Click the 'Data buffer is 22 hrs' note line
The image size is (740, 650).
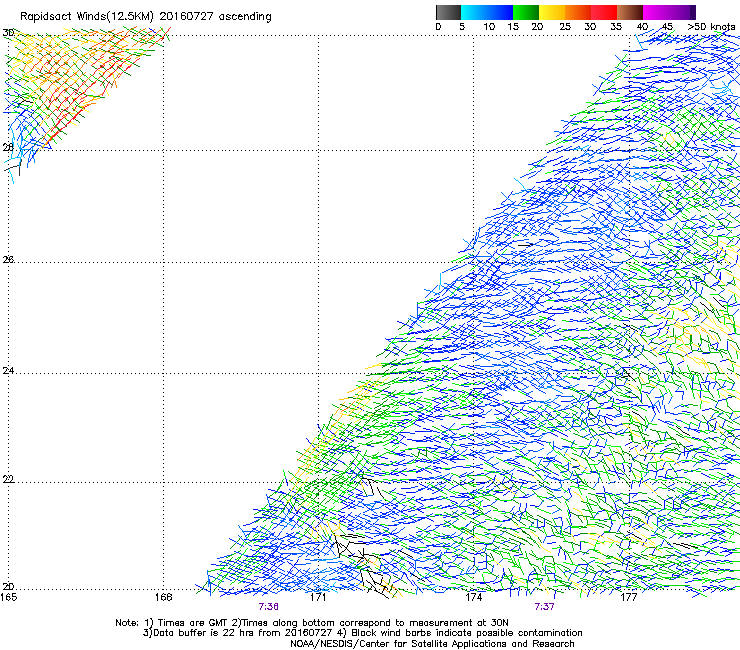click(362, 633)
